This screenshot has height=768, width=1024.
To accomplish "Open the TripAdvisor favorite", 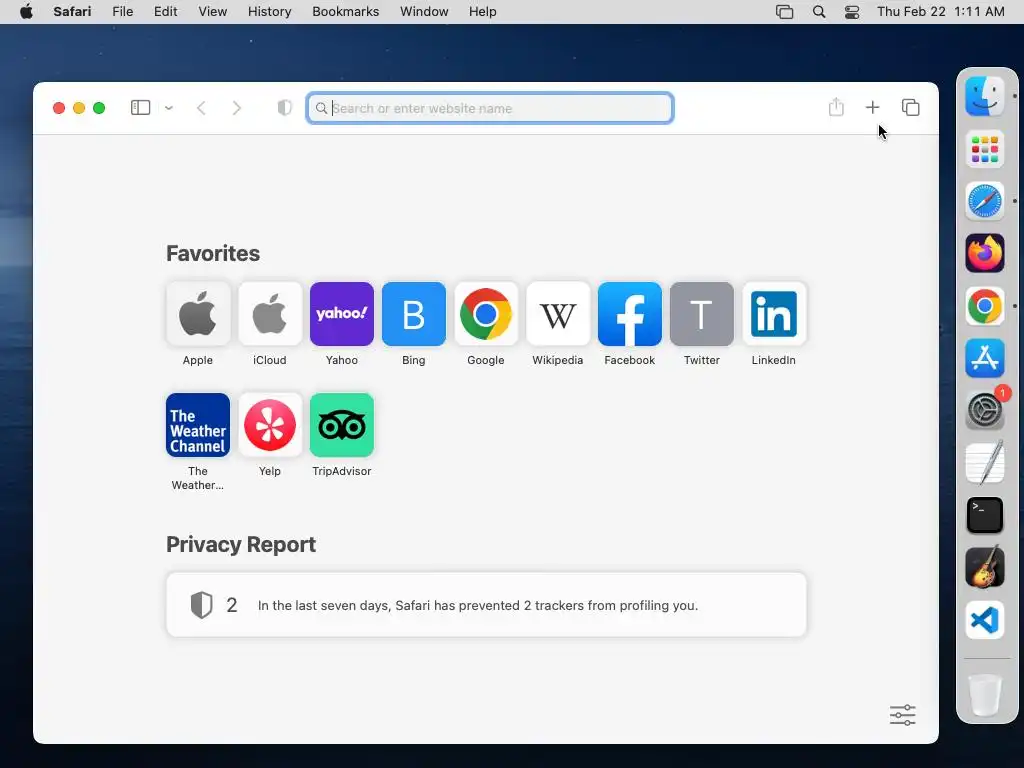I will point(342,425).
